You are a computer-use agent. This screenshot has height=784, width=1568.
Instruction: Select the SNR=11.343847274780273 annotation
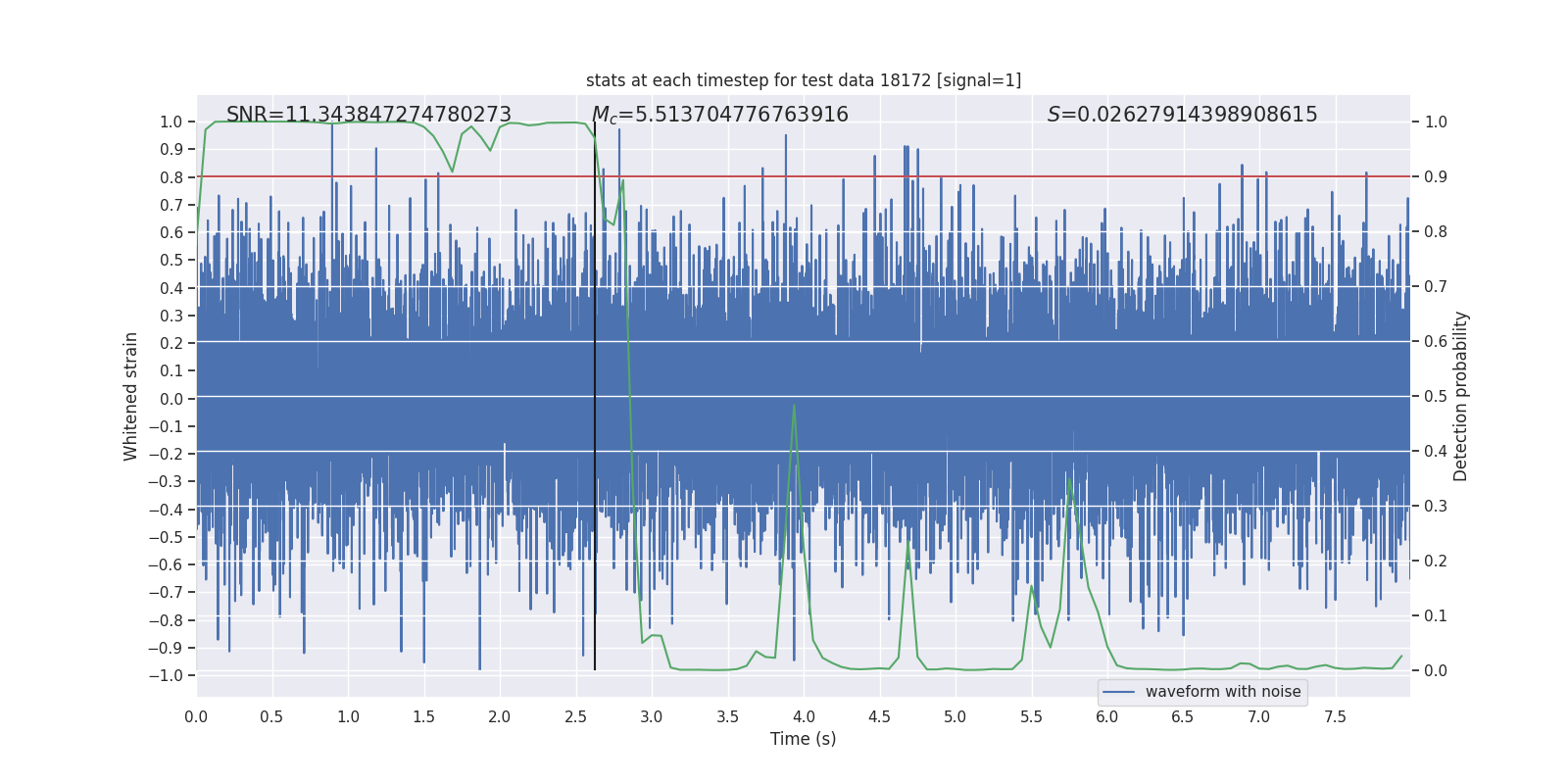(x=368, y=115)
